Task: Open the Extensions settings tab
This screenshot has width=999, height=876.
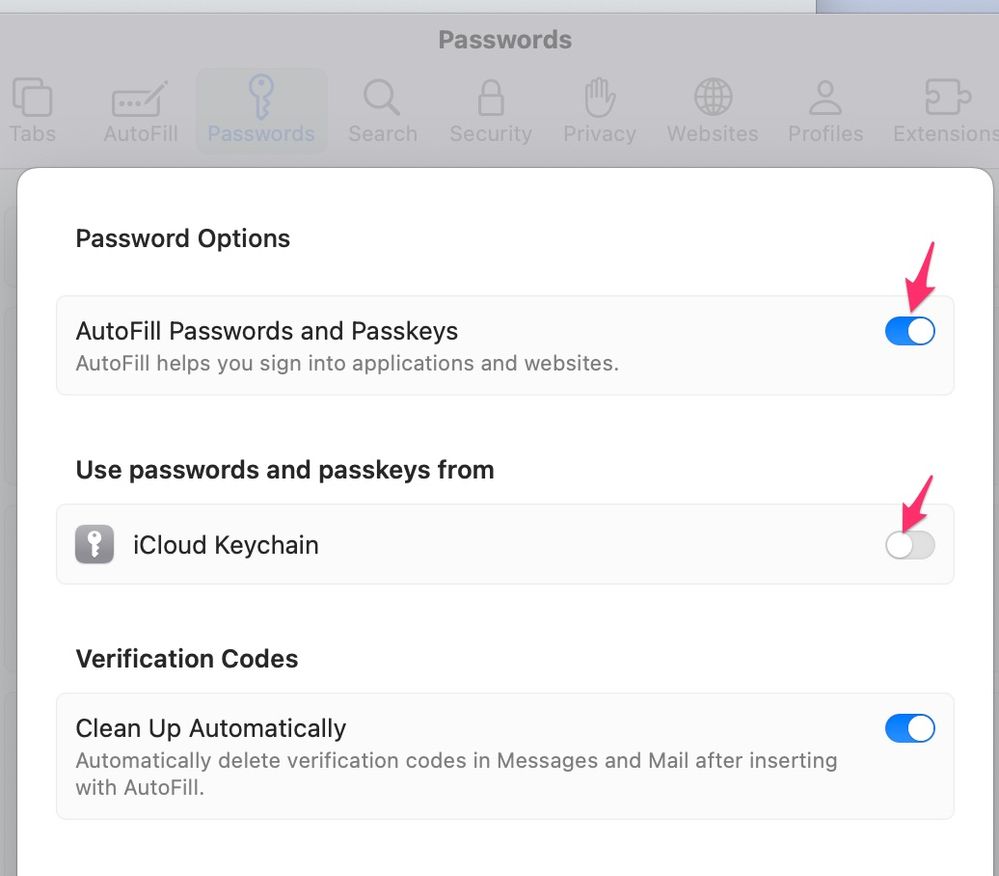Action: coord(945,110)
